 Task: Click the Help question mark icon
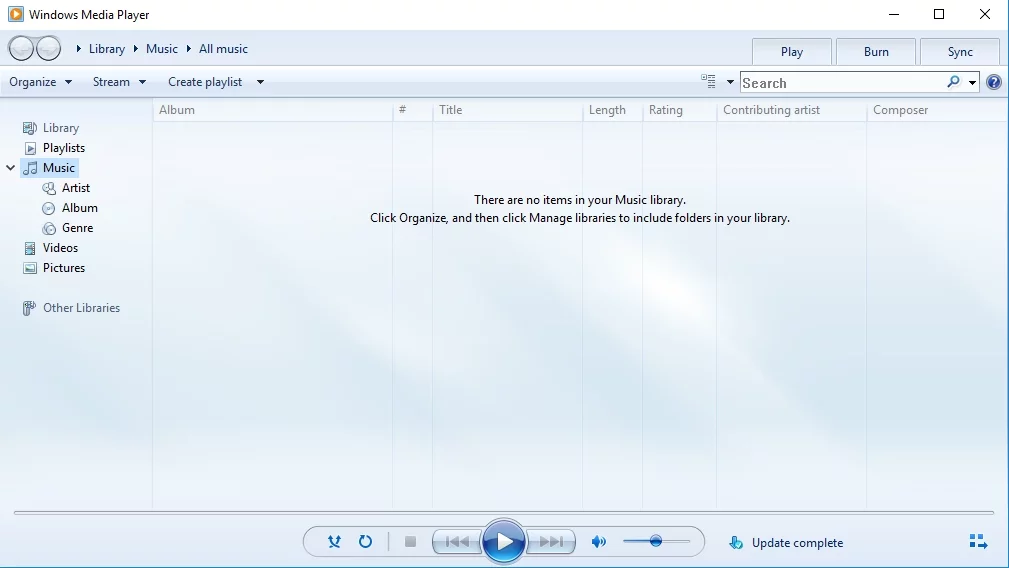click(994, 82)
